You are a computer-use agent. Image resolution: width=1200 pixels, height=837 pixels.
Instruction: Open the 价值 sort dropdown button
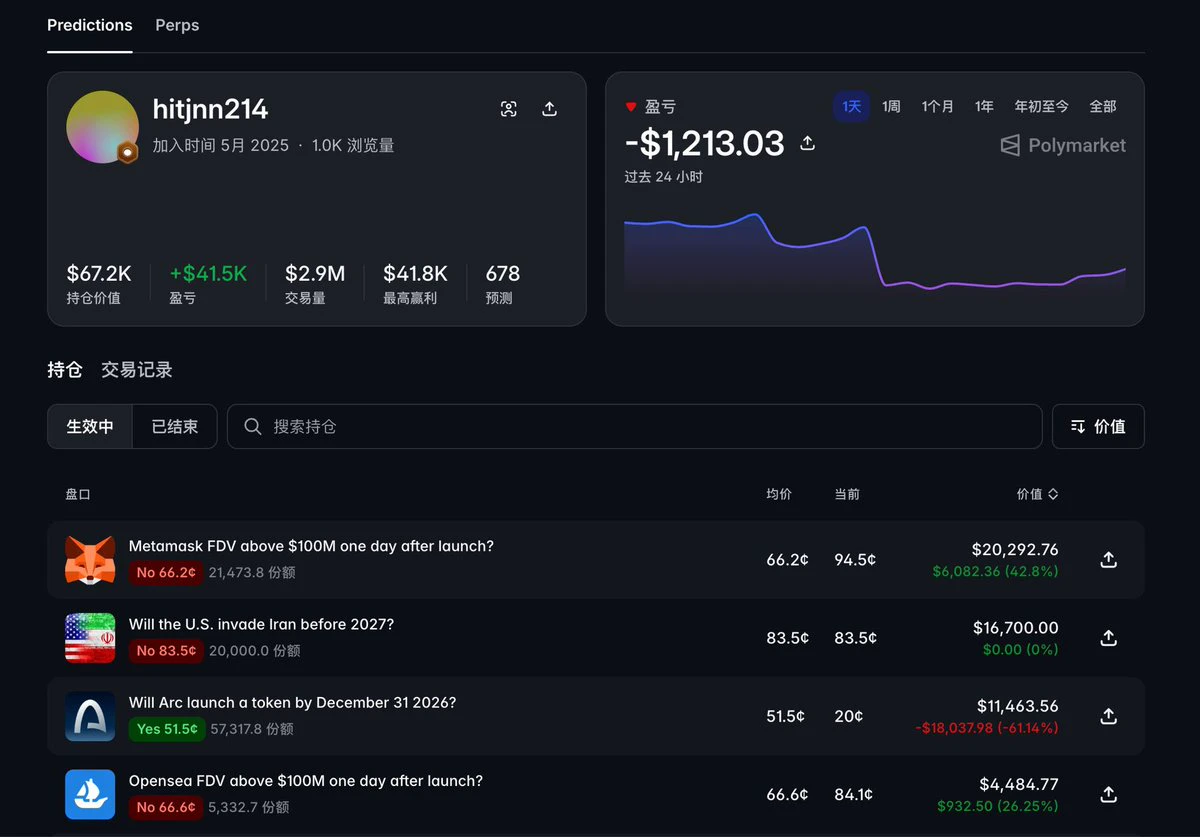tap(1098, 426)
